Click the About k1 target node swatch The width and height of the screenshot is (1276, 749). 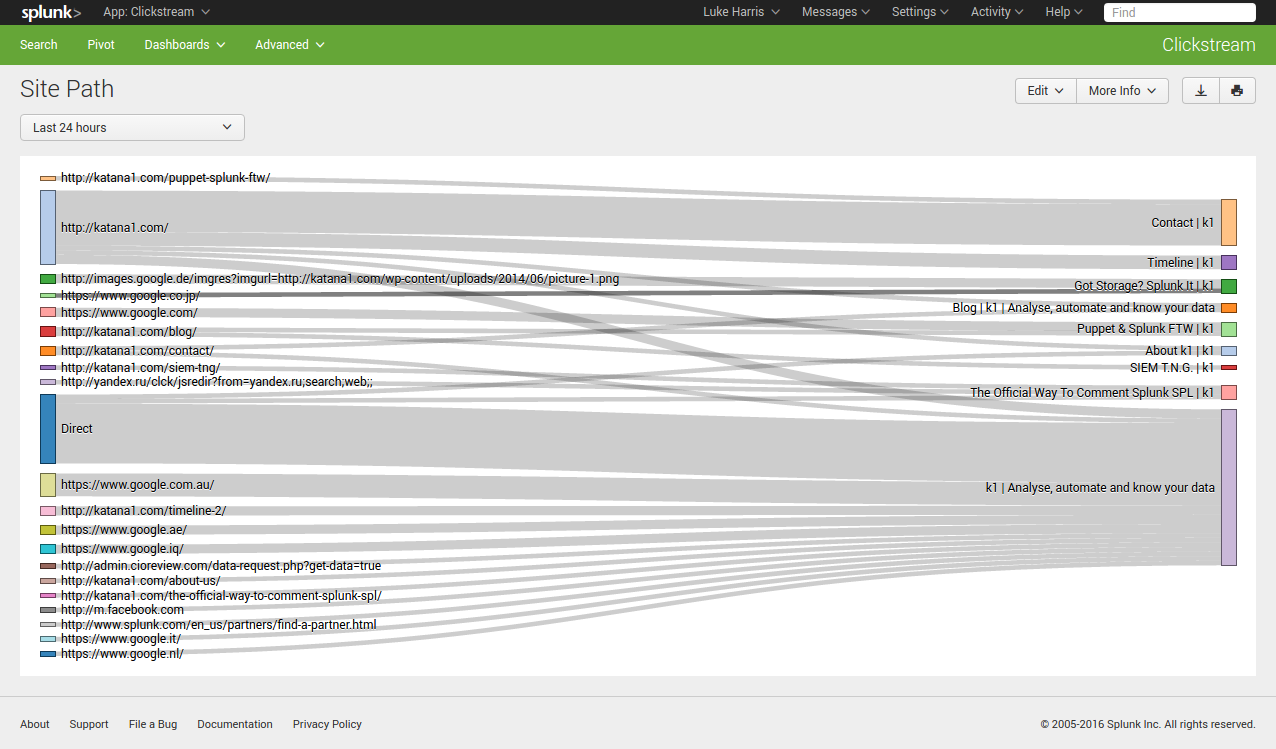1229,351
